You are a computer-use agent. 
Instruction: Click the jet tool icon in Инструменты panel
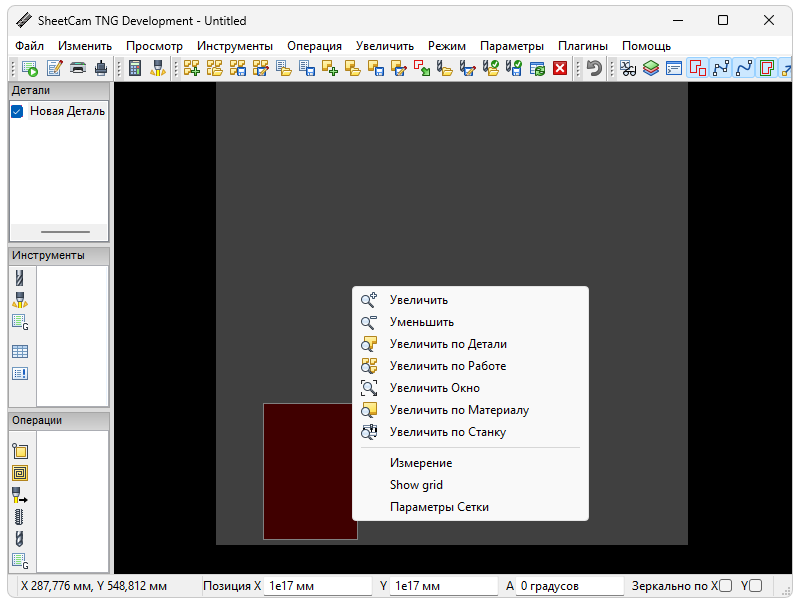click(20, 299)
